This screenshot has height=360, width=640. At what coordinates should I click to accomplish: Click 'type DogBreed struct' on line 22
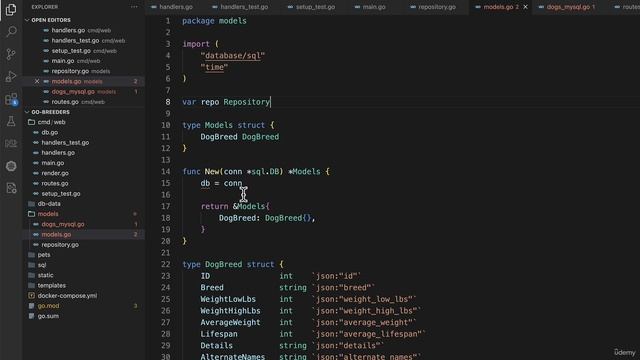point(228,264)
